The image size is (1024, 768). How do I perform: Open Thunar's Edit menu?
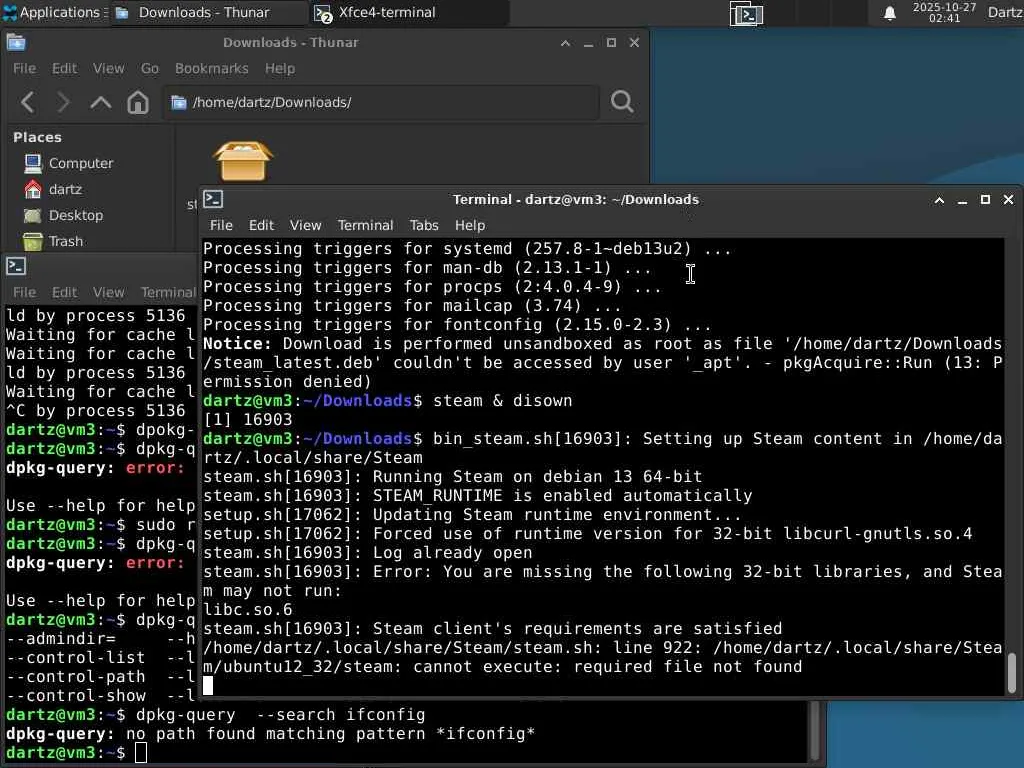click(65, 69)
